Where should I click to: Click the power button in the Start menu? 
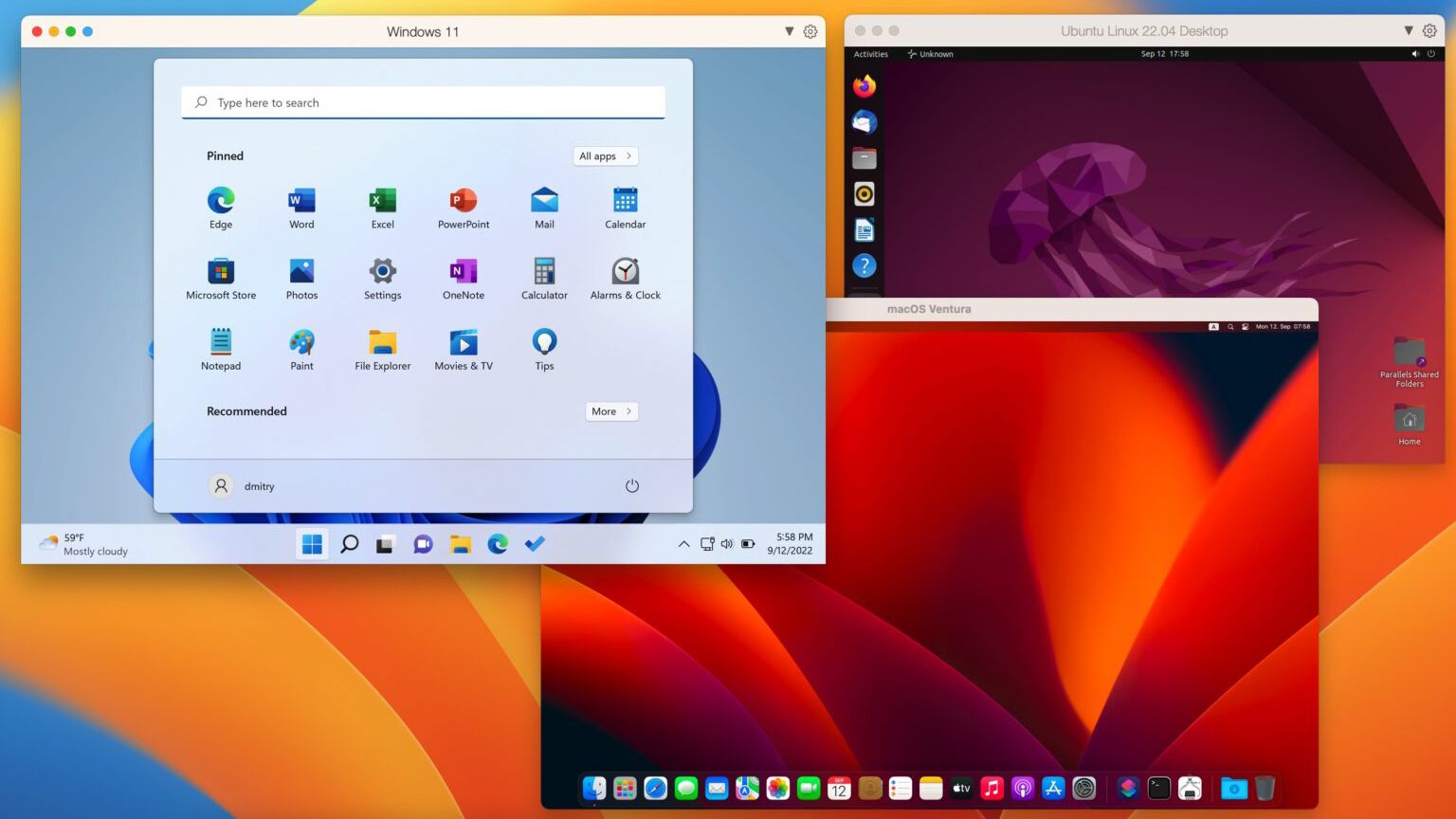tap(632, 485)
